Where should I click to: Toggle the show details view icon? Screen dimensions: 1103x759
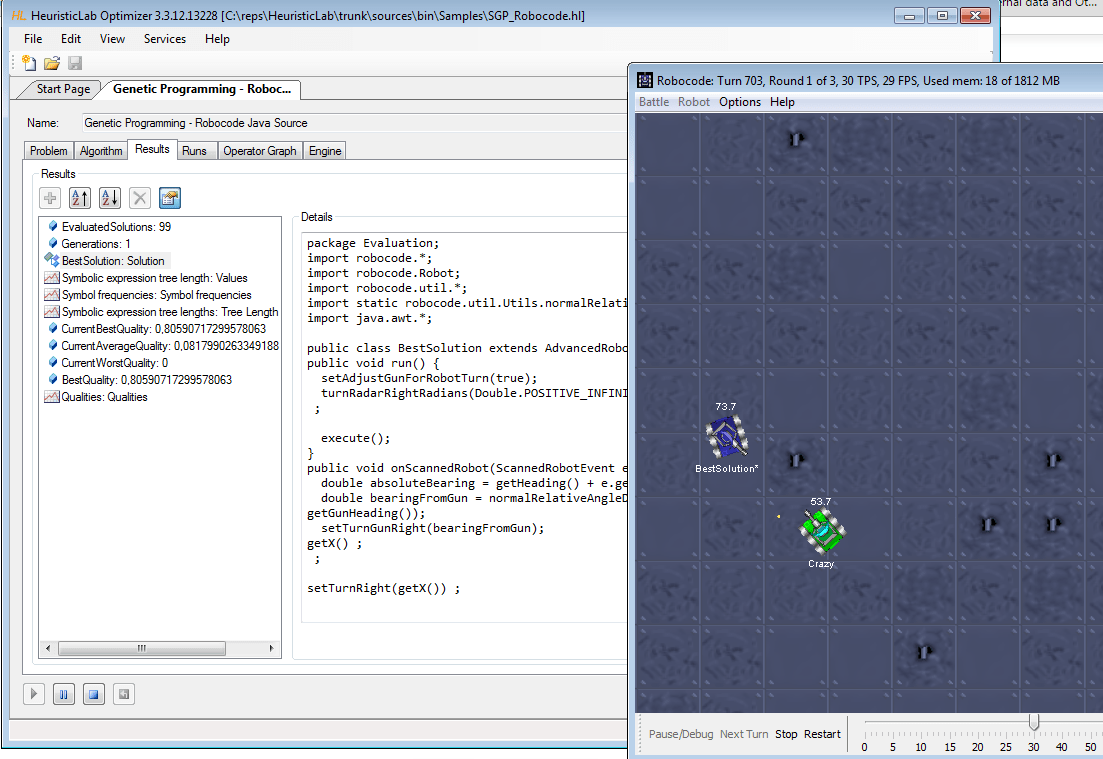click(170, 198)
